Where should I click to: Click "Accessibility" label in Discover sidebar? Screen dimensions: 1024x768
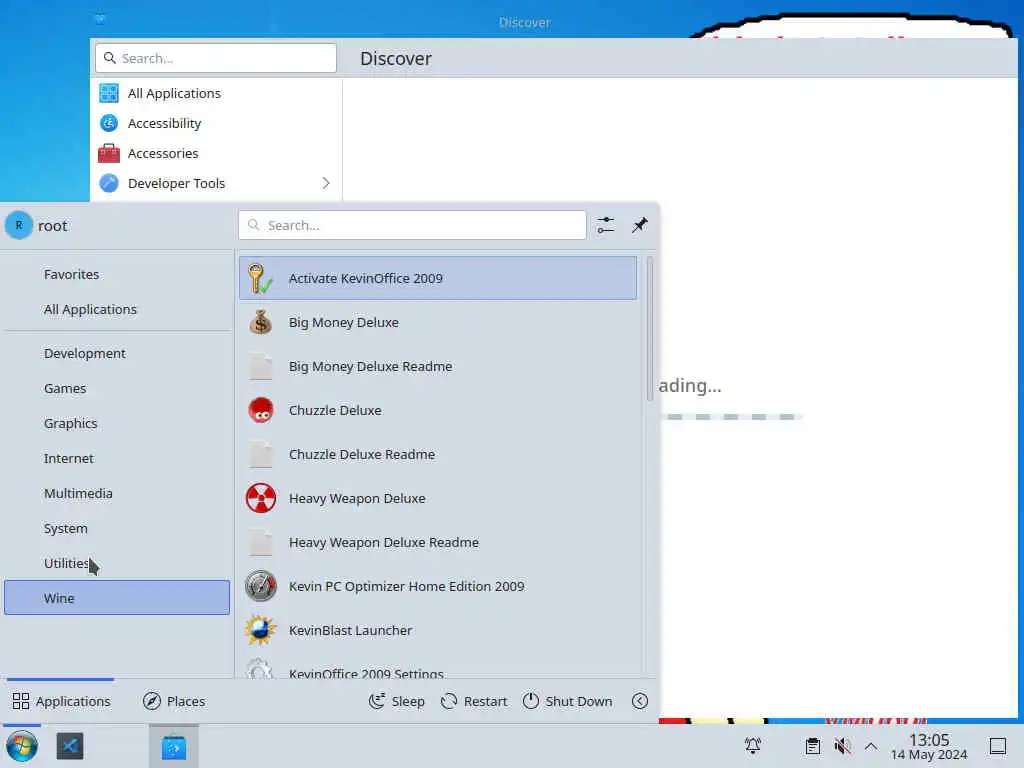pyautogui.click(x=165, y=123)
